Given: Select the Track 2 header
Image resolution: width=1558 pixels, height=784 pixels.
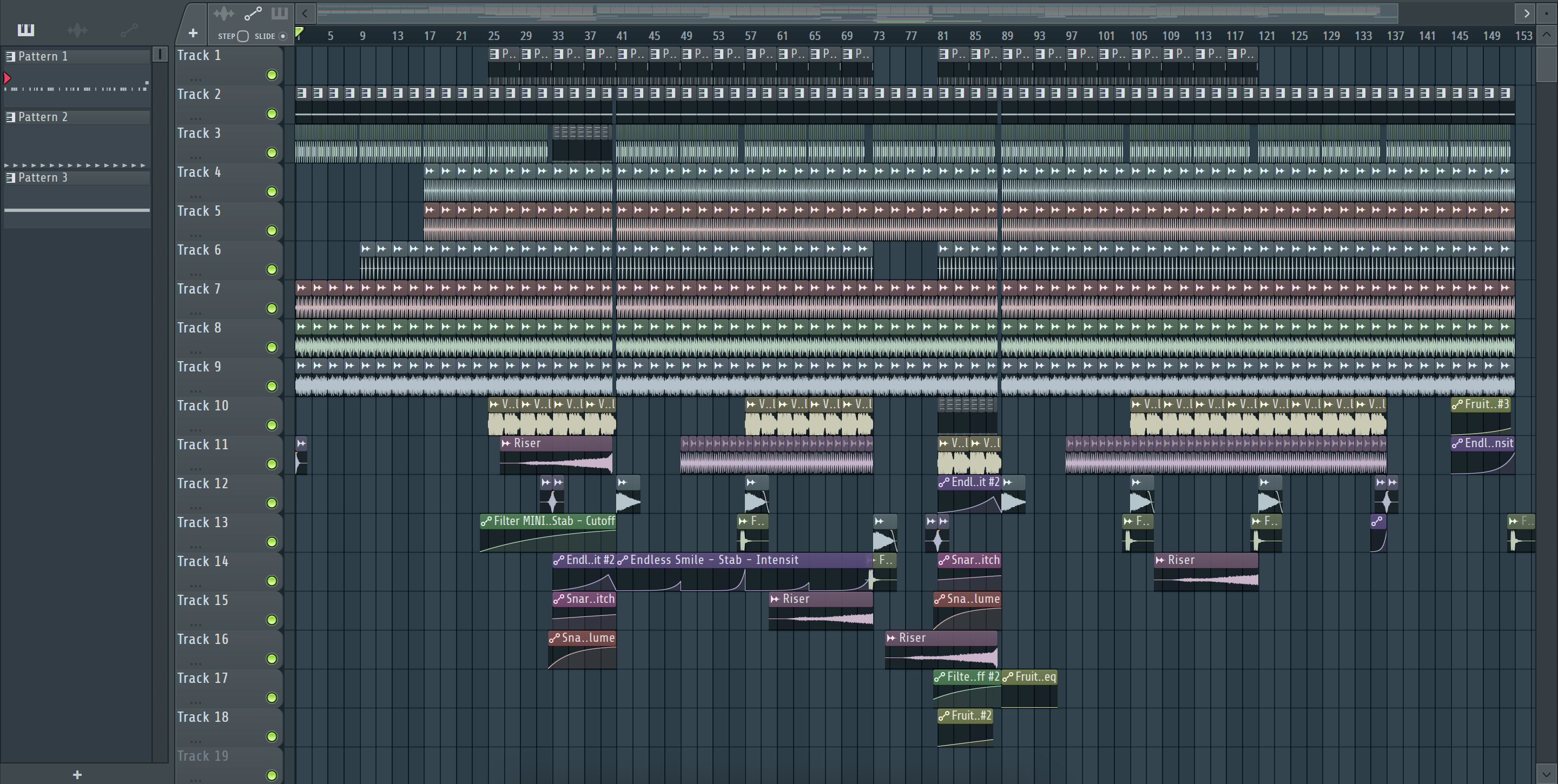Looking at the screenshot, I should tap(229, 104).
